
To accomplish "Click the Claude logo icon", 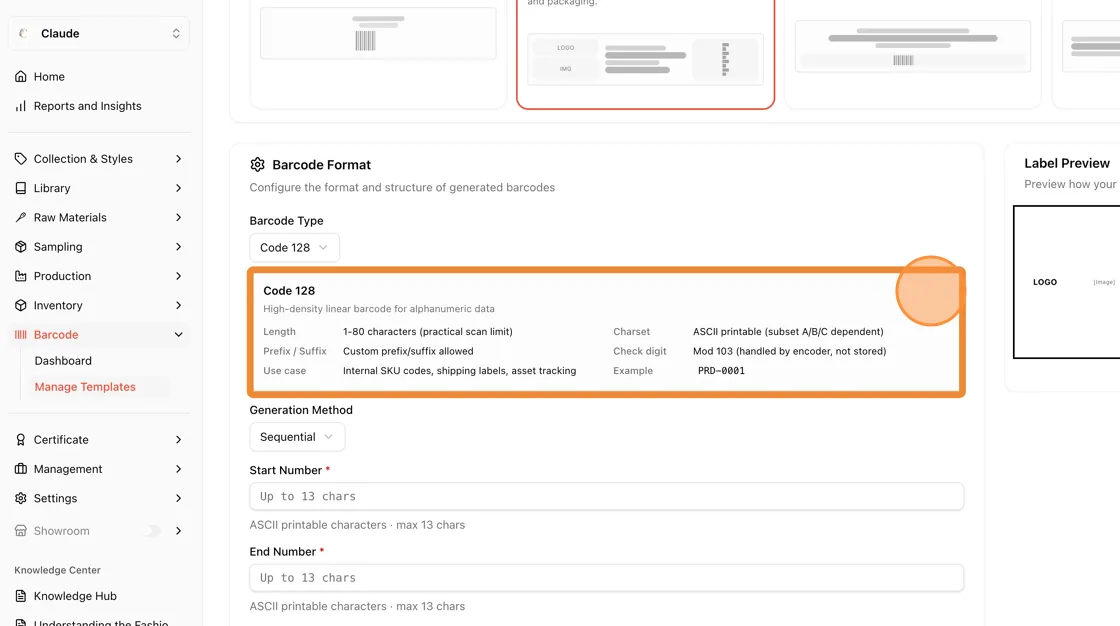I will 24,34.
